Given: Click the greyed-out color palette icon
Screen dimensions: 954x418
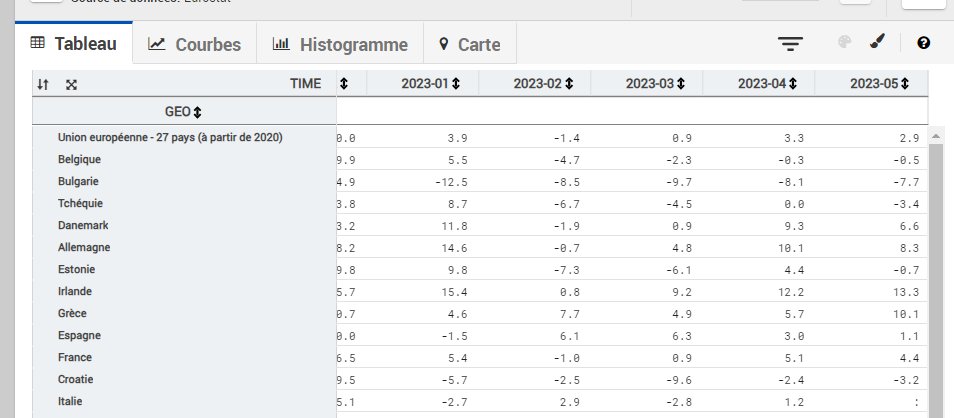Looking at the screenshot, I should tap(843, 43).
